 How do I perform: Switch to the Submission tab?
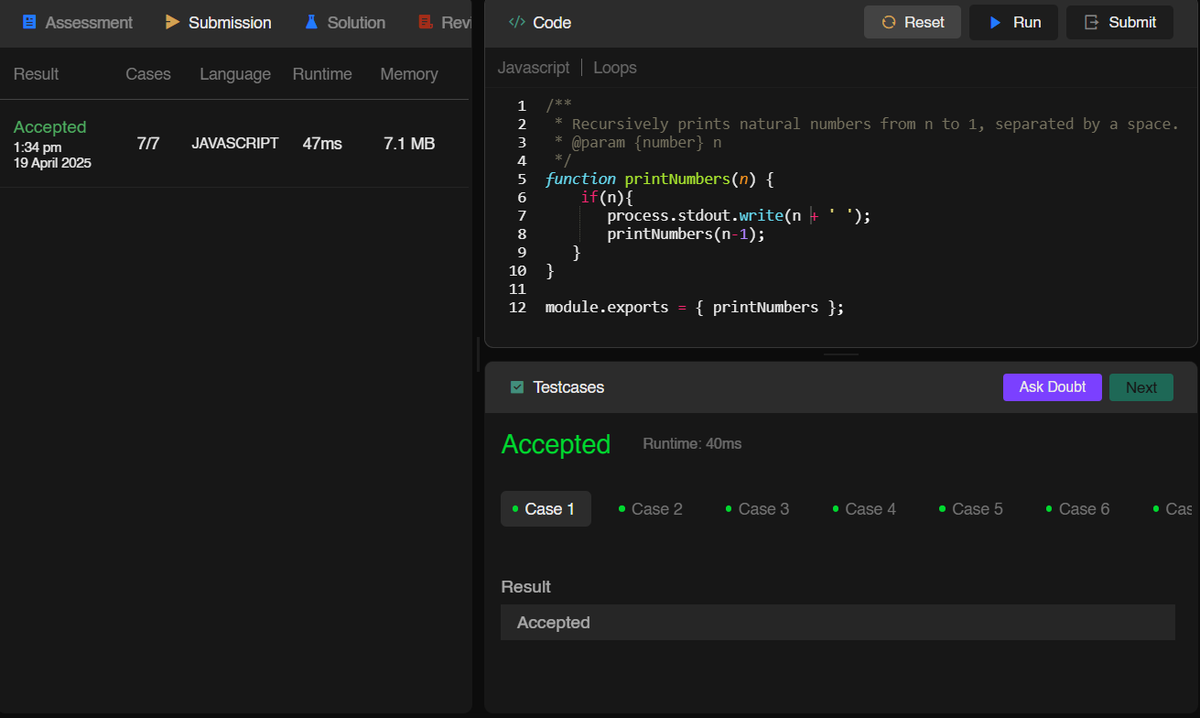[218, 22]
